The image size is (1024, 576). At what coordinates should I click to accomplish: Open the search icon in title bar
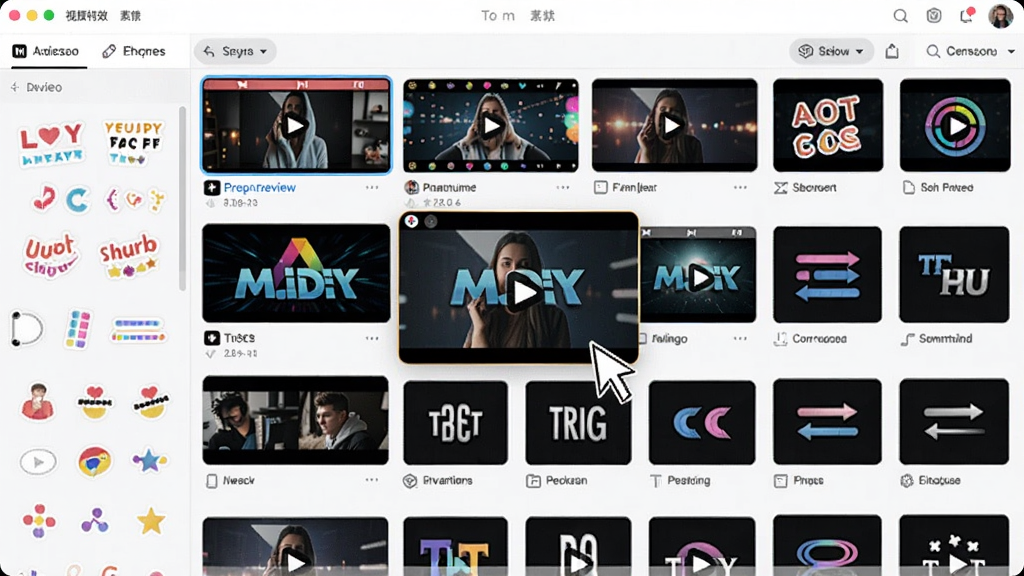coord(901,16)
